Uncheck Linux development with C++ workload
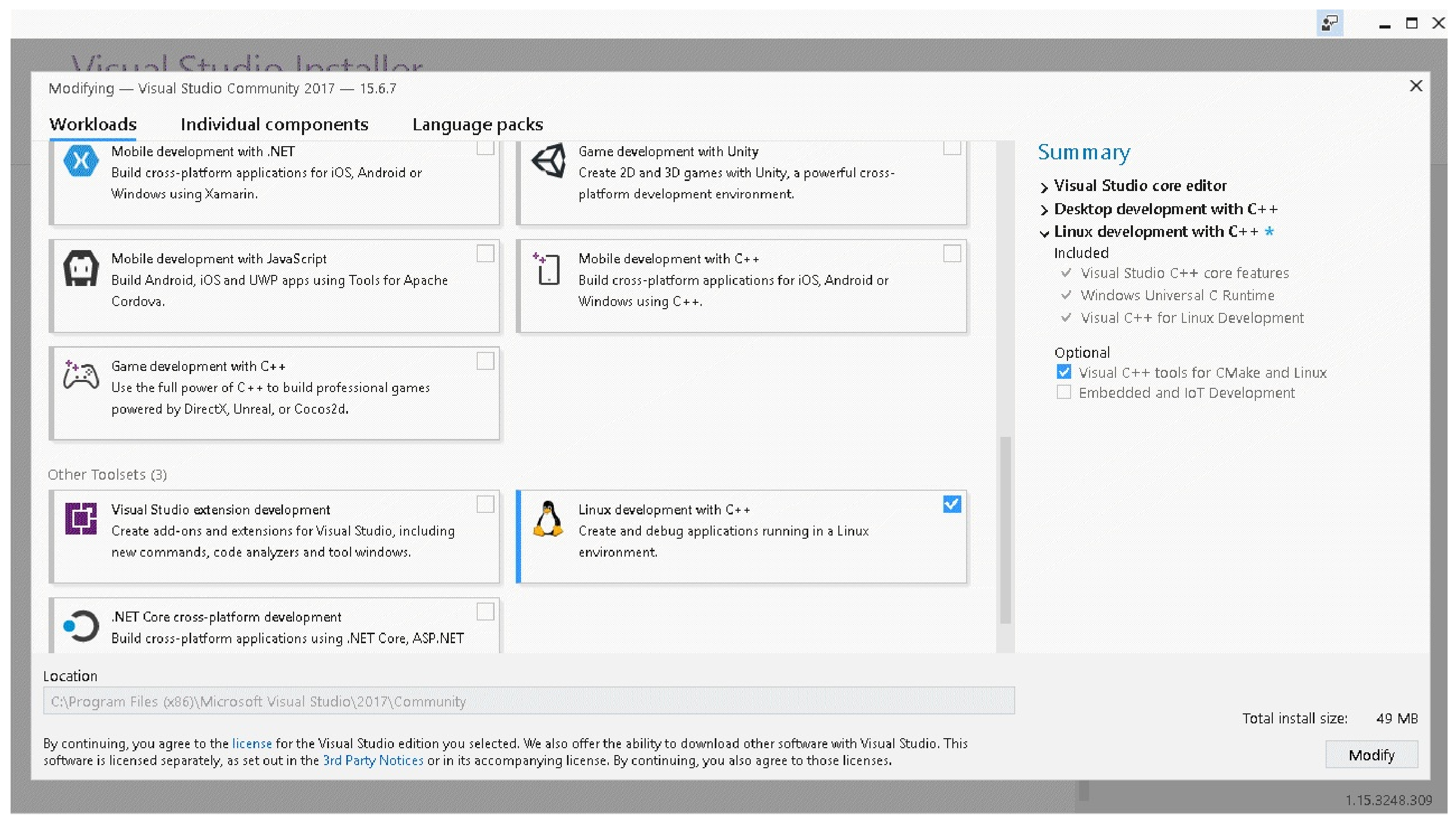The height and width of the screenshot is (821, 1456). pyautogui.click(x=952, y=504)
